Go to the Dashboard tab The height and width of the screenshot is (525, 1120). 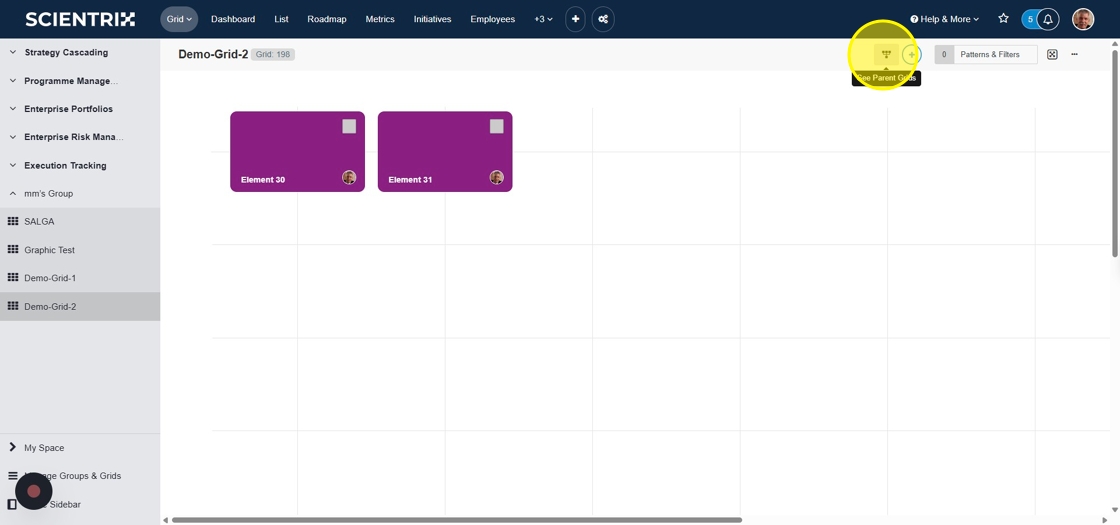tap(233, 19)
